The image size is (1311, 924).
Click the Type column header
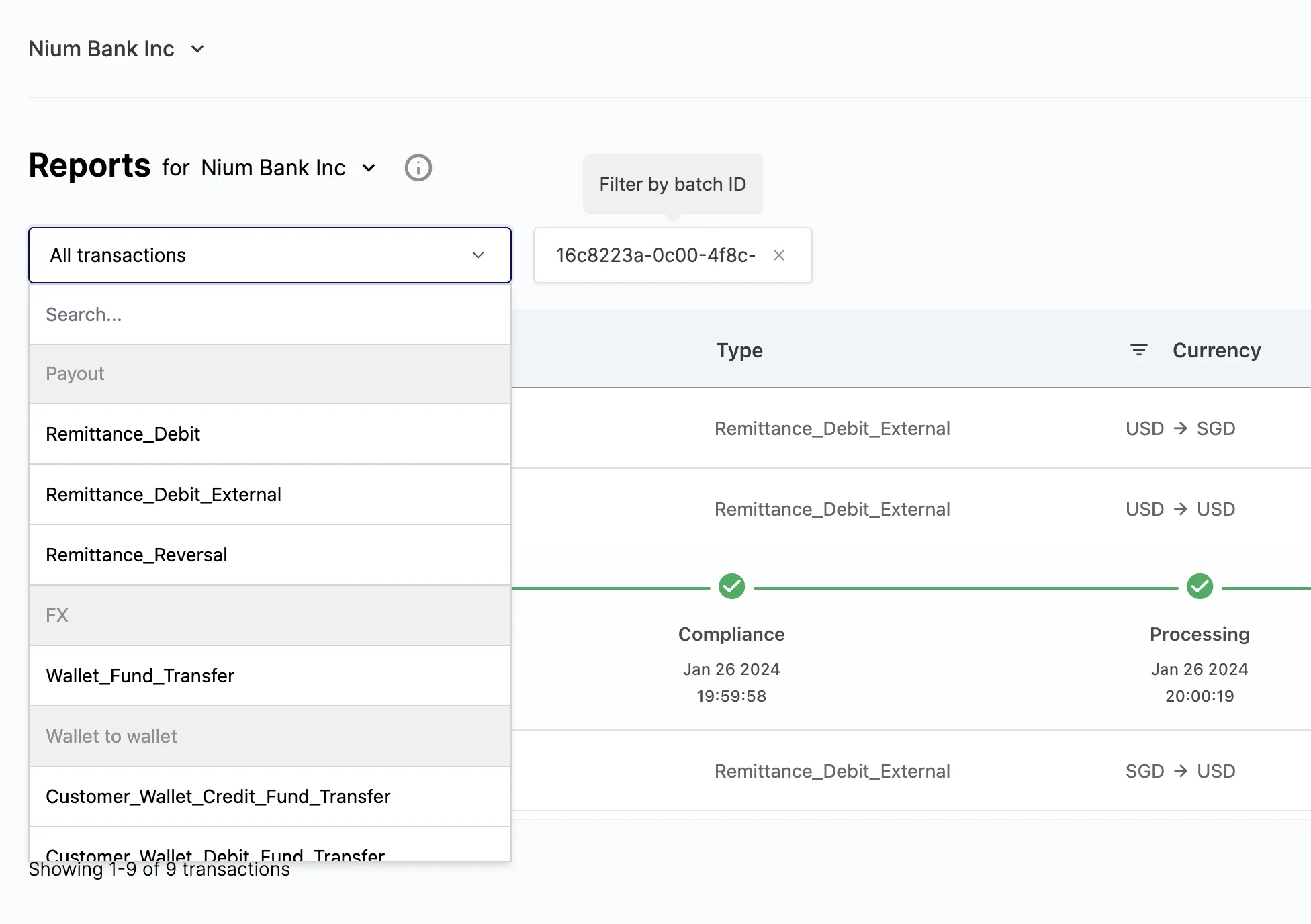pos(739,351)
